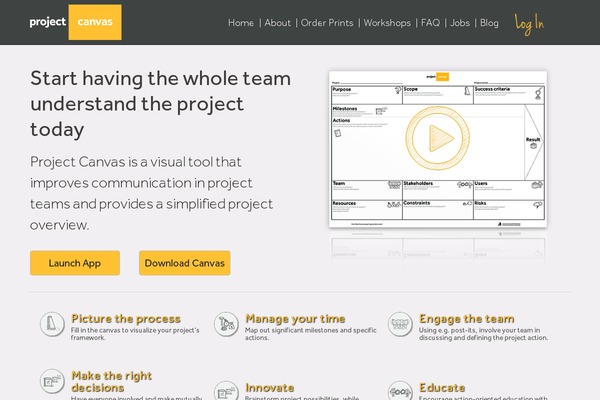Select the Make the right decisions heading
Viewport: 600px width, 400px height.
coord(112,382)
